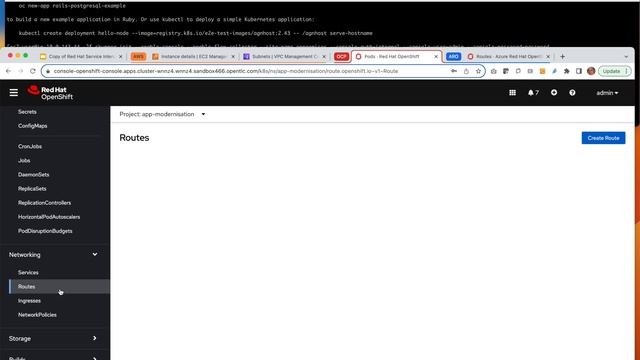Click the Create Route button

[x=603, y=138]
